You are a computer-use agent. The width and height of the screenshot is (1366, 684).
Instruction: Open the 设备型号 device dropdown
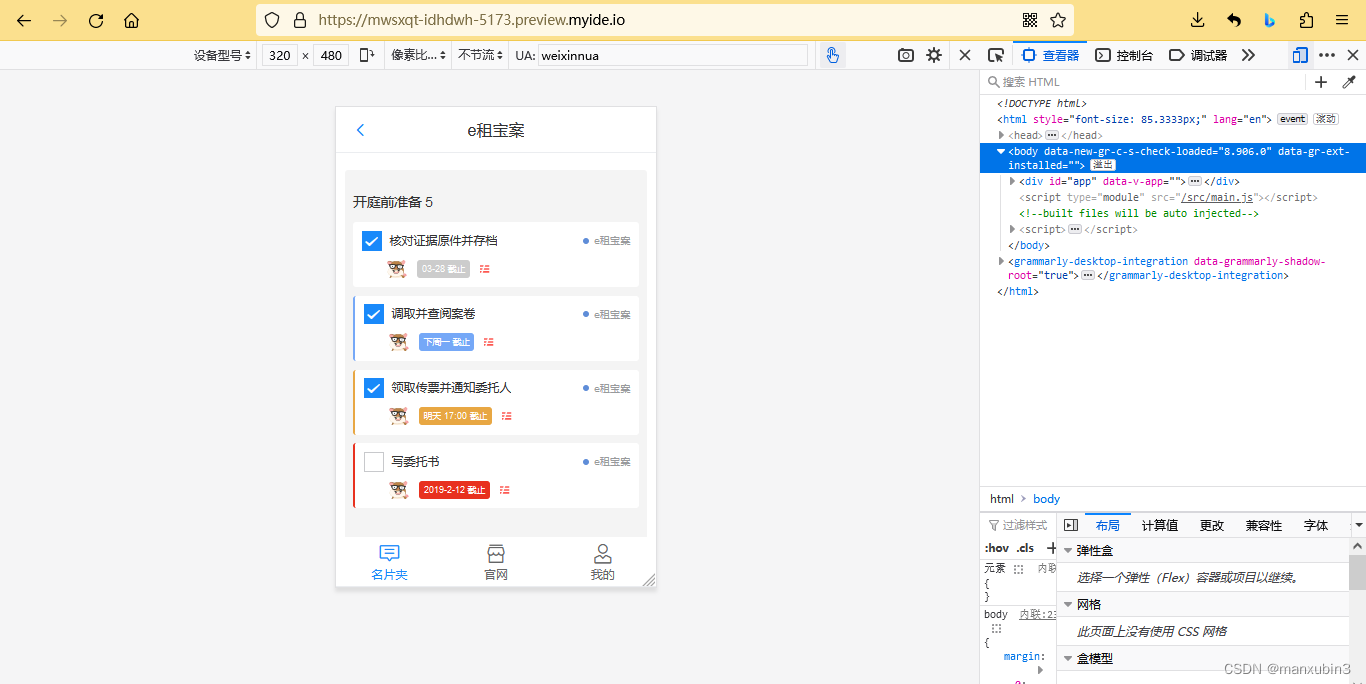222,55
